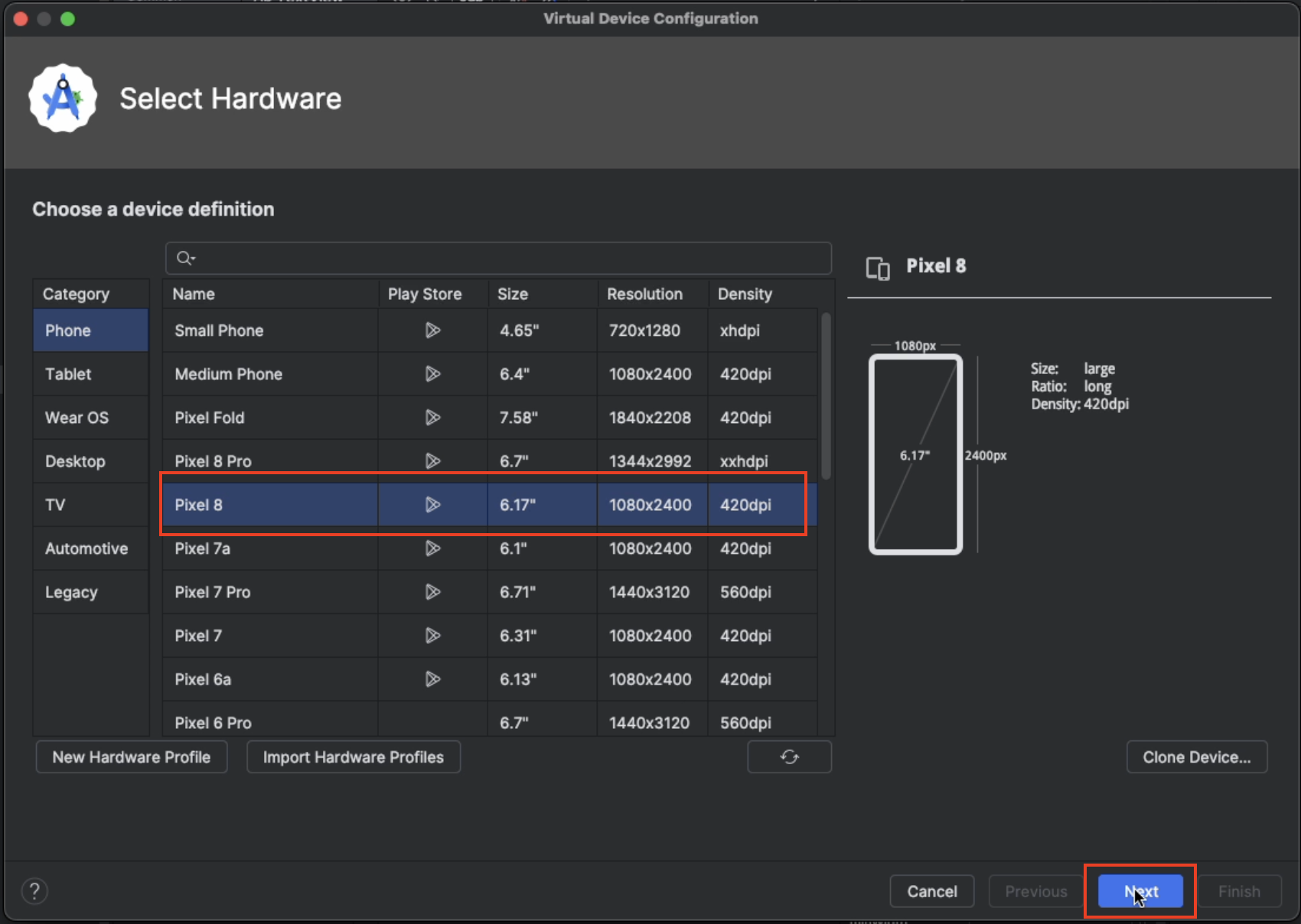Click Play Store icon in selected Pixel 8 row
1301x924 pixels.
[x=432, y=505]
